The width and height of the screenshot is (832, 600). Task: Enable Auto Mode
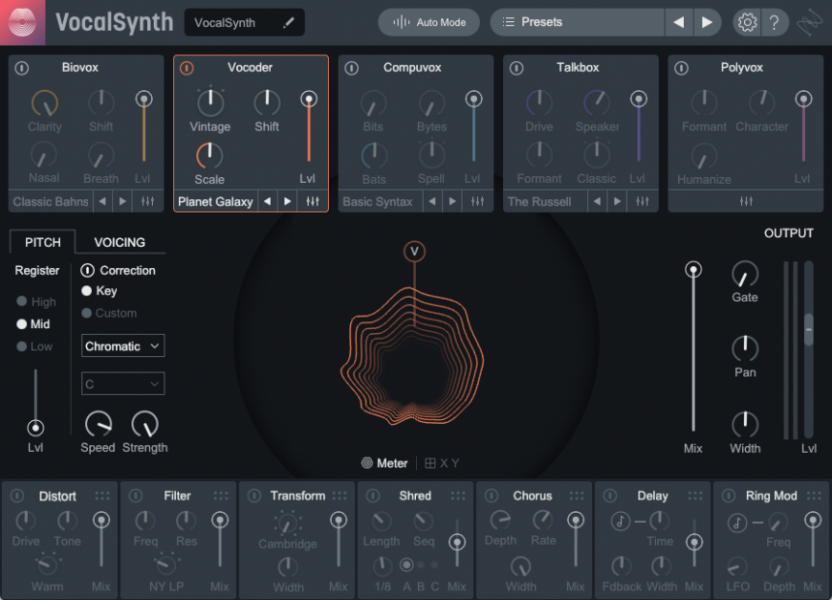click(x=429, y=21)
